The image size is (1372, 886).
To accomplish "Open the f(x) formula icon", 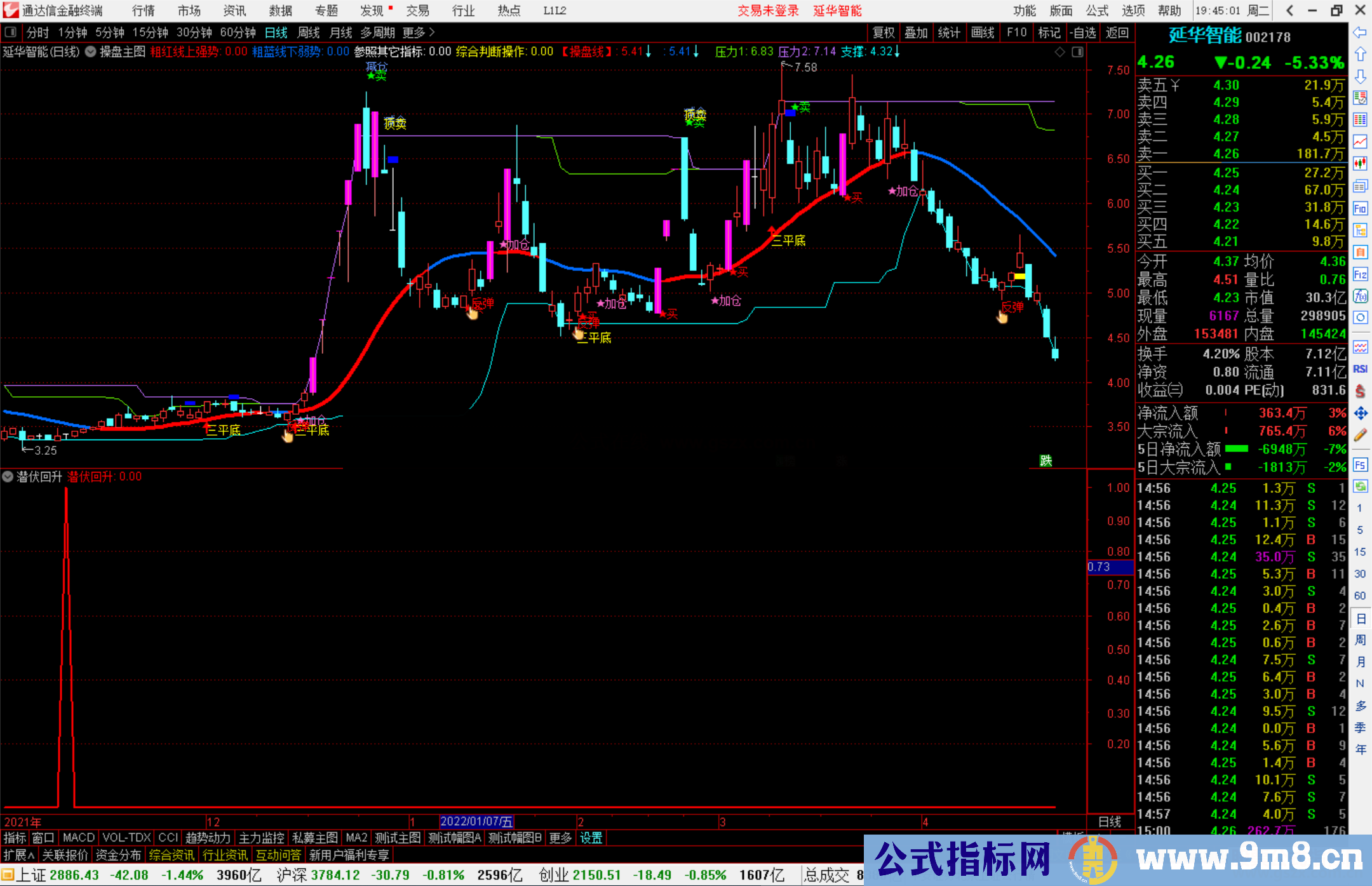I will click(1360, 296).
